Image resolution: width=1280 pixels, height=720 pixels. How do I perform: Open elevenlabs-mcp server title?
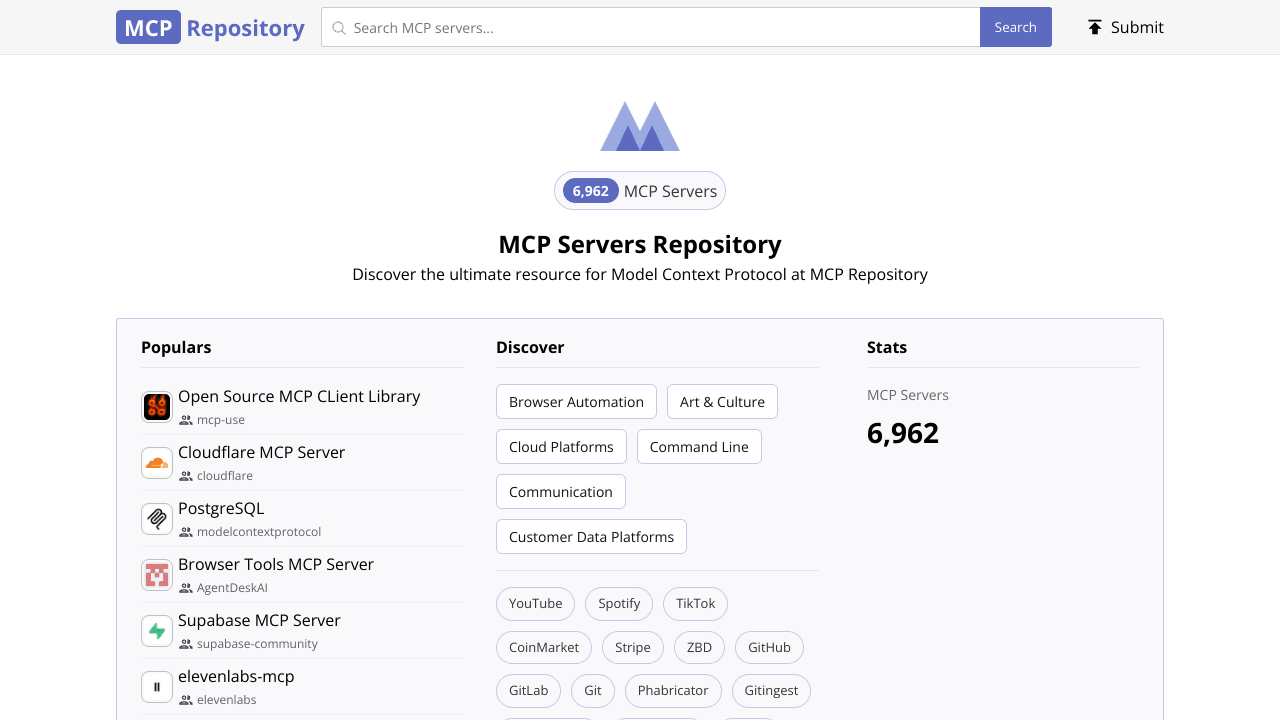(x=236, y=676)
